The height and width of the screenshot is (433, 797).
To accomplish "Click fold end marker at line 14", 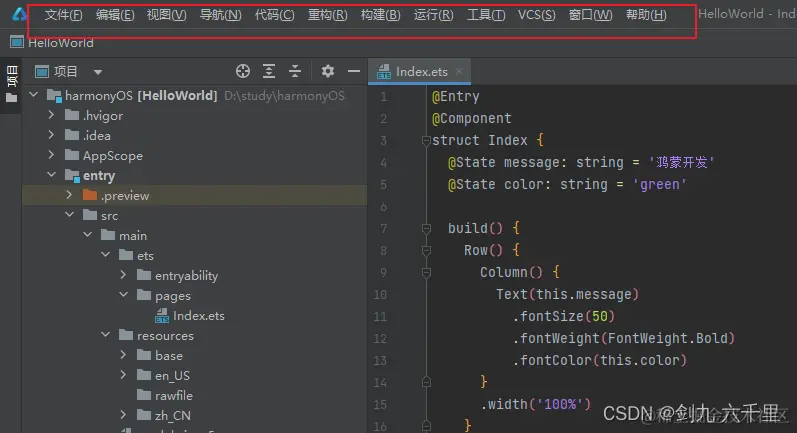I will click(x=426, y=382).
